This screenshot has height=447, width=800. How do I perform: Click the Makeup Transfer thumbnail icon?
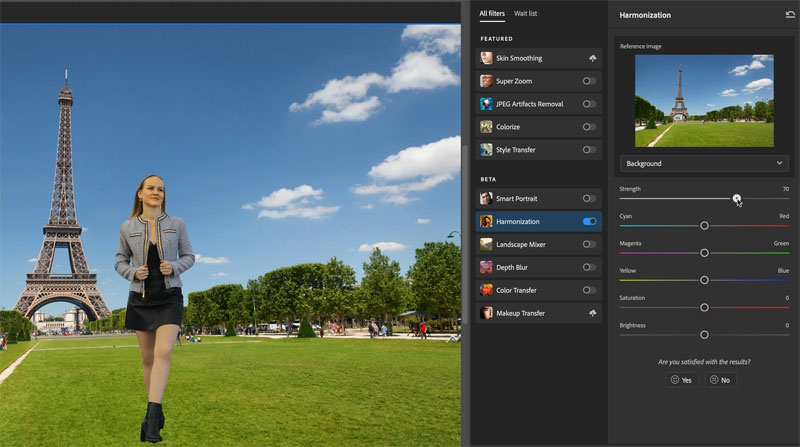coord(486,313)
